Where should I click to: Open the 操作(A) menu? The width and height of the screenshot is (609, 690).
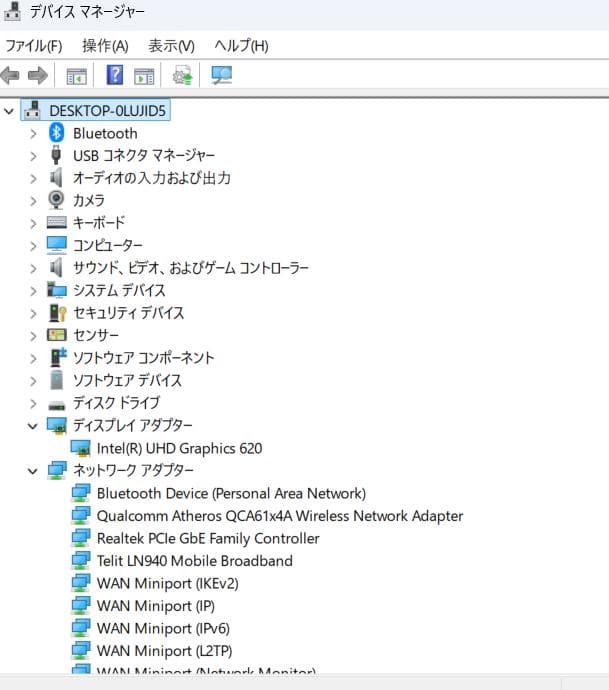click(x=105, y=46)
